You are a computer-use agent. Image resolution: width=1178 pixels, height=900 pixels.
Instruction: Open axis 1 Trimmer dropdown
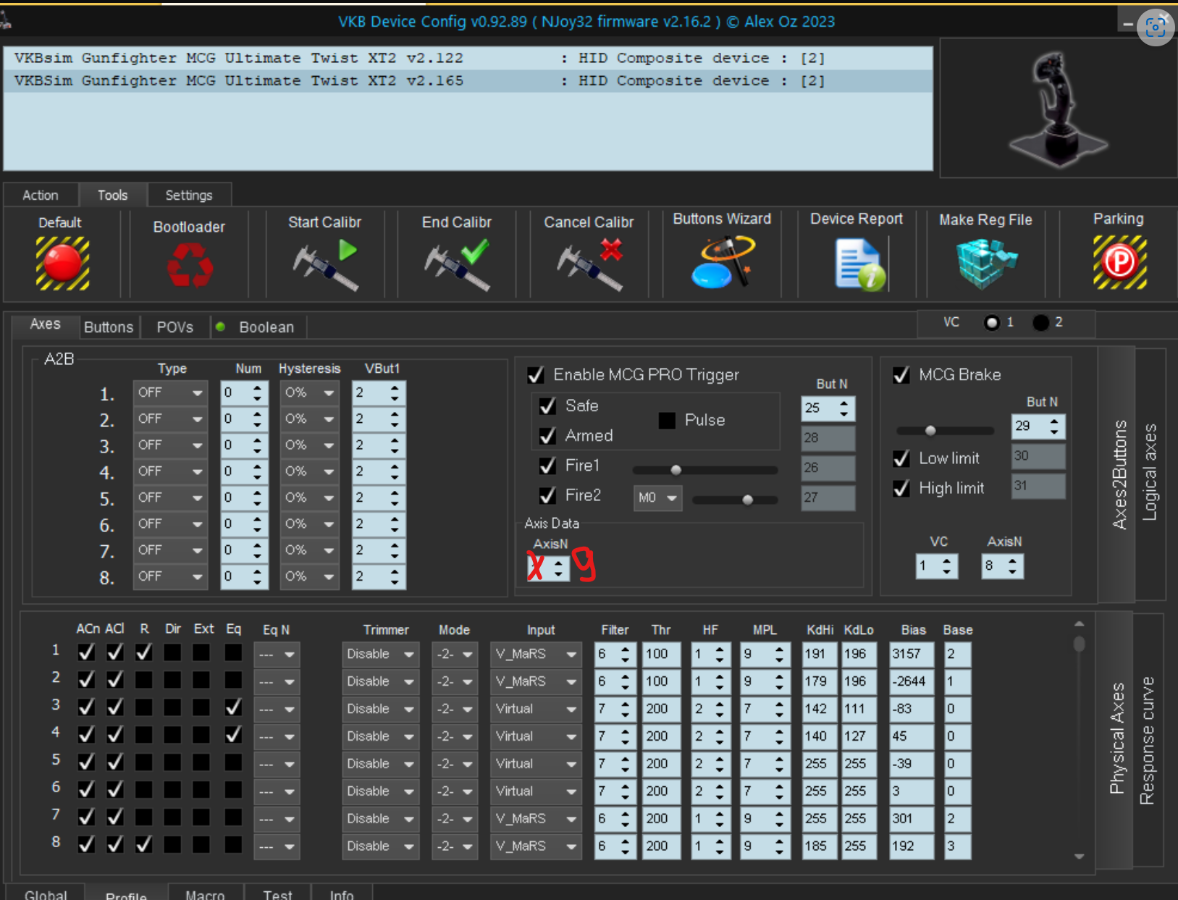(380, 654)
